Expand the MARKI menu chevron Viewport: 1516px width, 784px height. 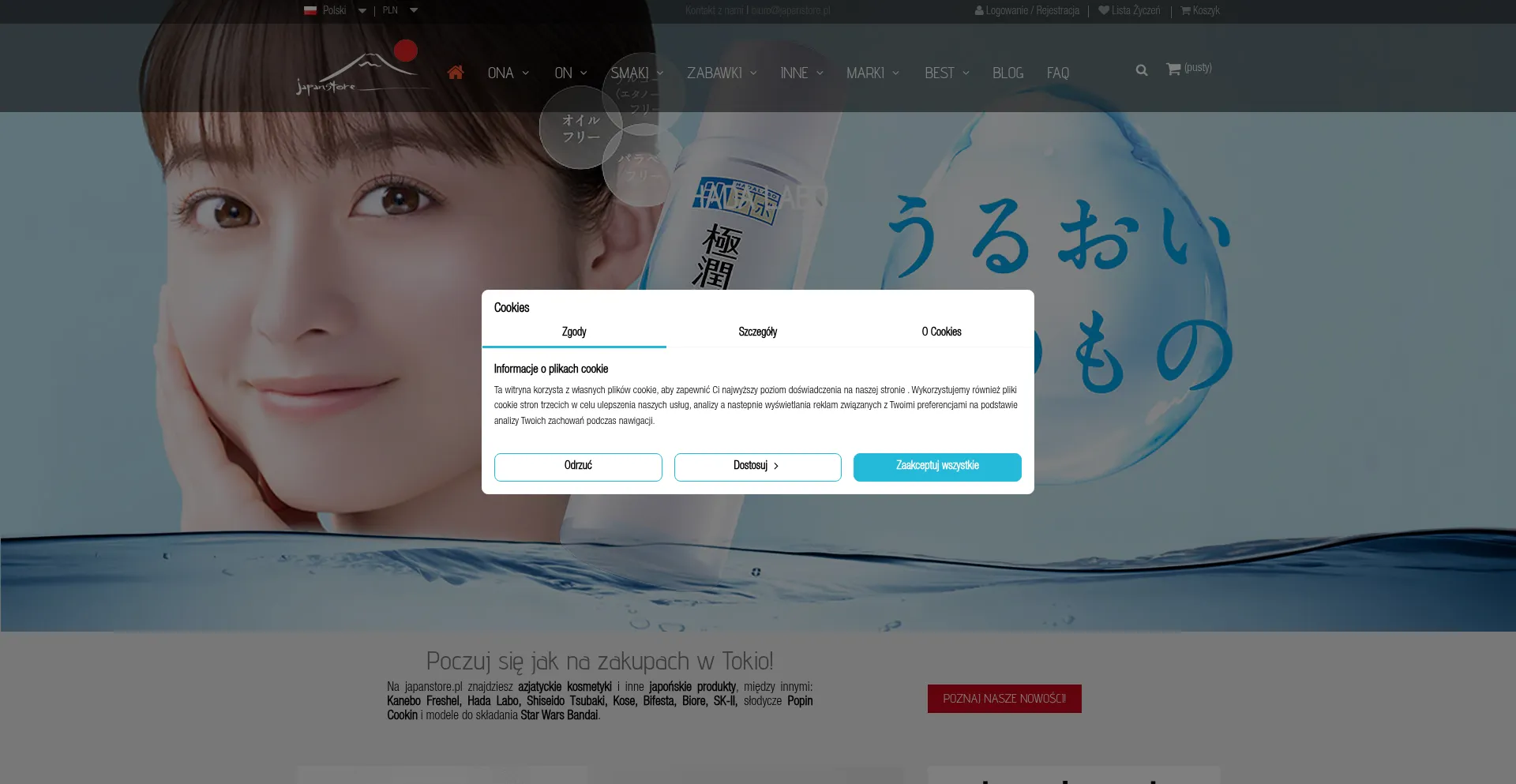[895, 73]
